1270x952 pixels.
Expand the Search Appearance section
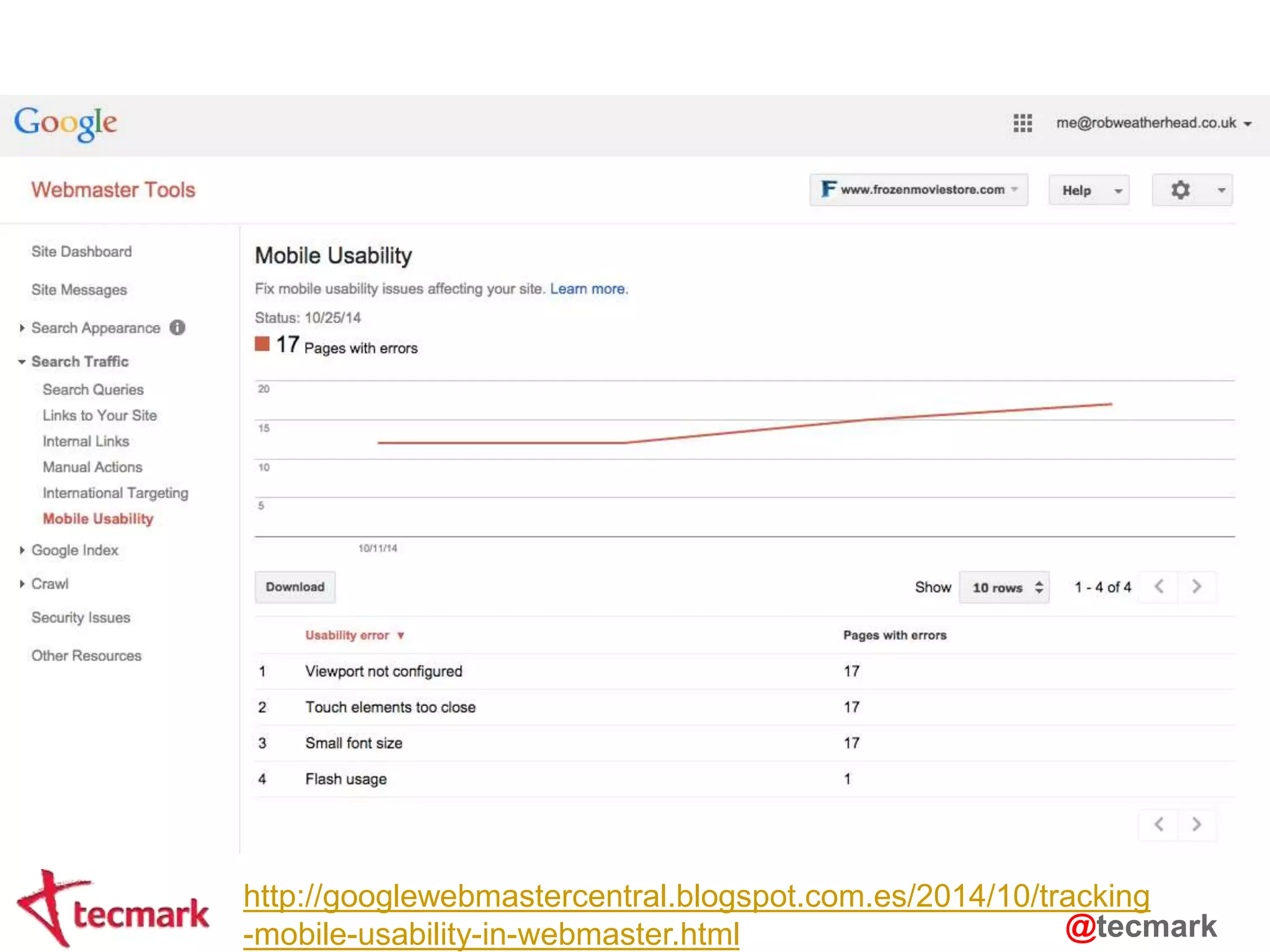[x=22, y=328]
